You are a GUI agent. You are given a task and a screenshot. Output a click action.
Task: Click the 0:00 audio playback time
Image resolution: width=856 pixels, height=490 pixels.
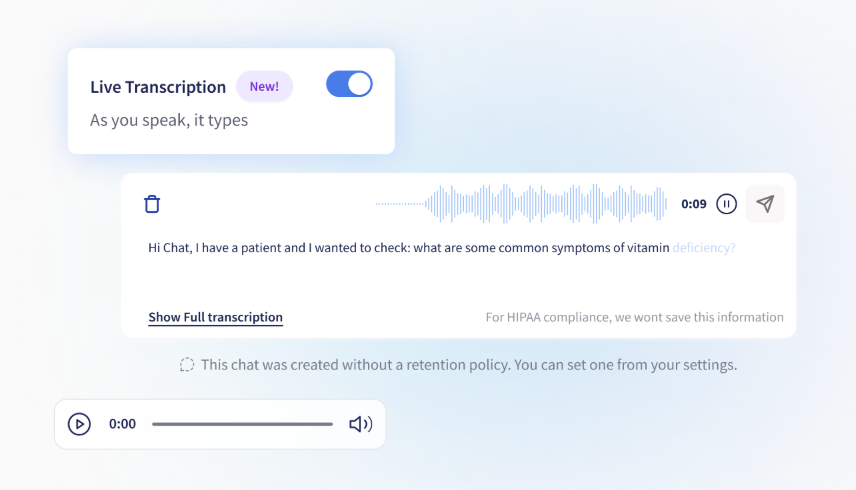coord(122,424)
